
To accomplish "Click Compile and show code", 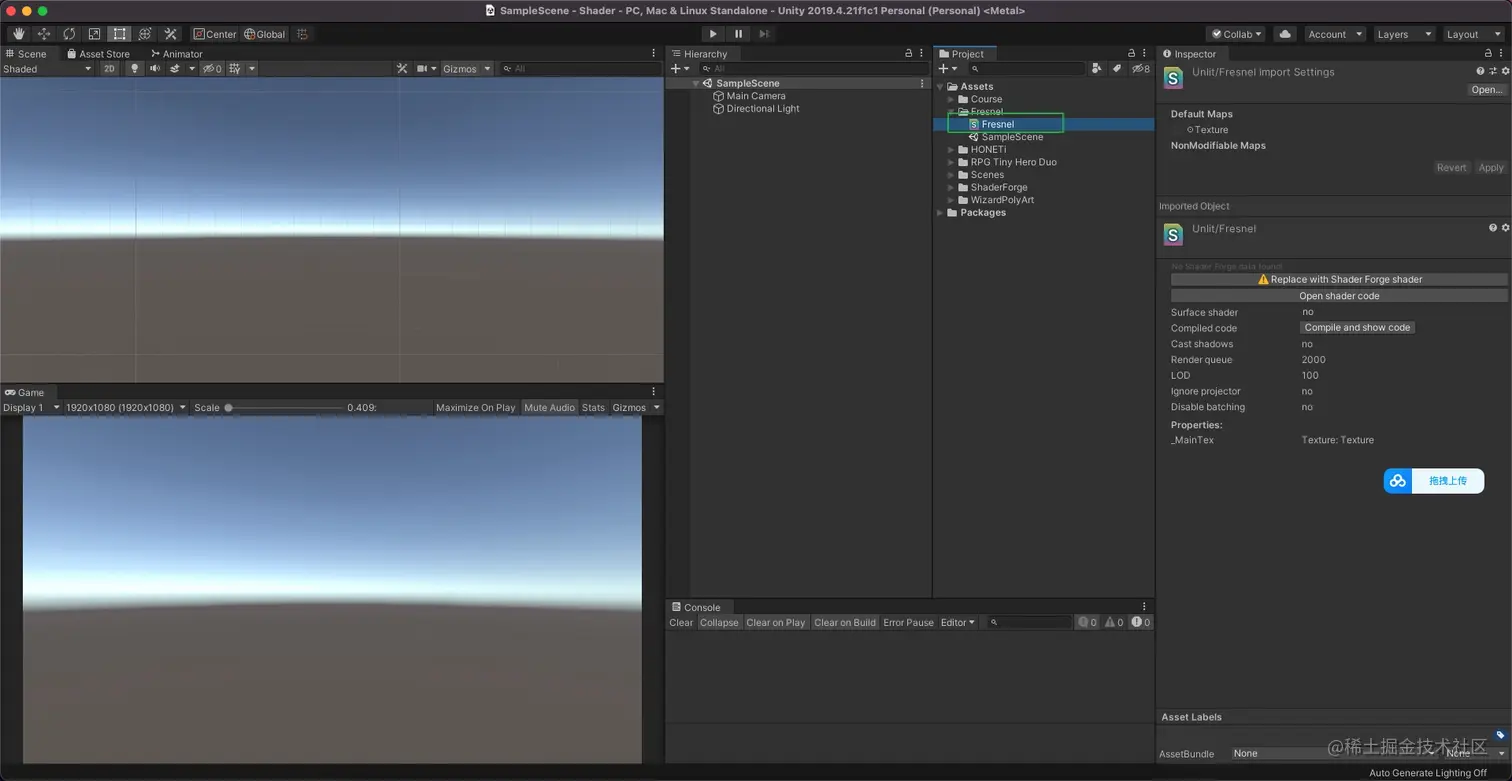I will point(1357,328).
